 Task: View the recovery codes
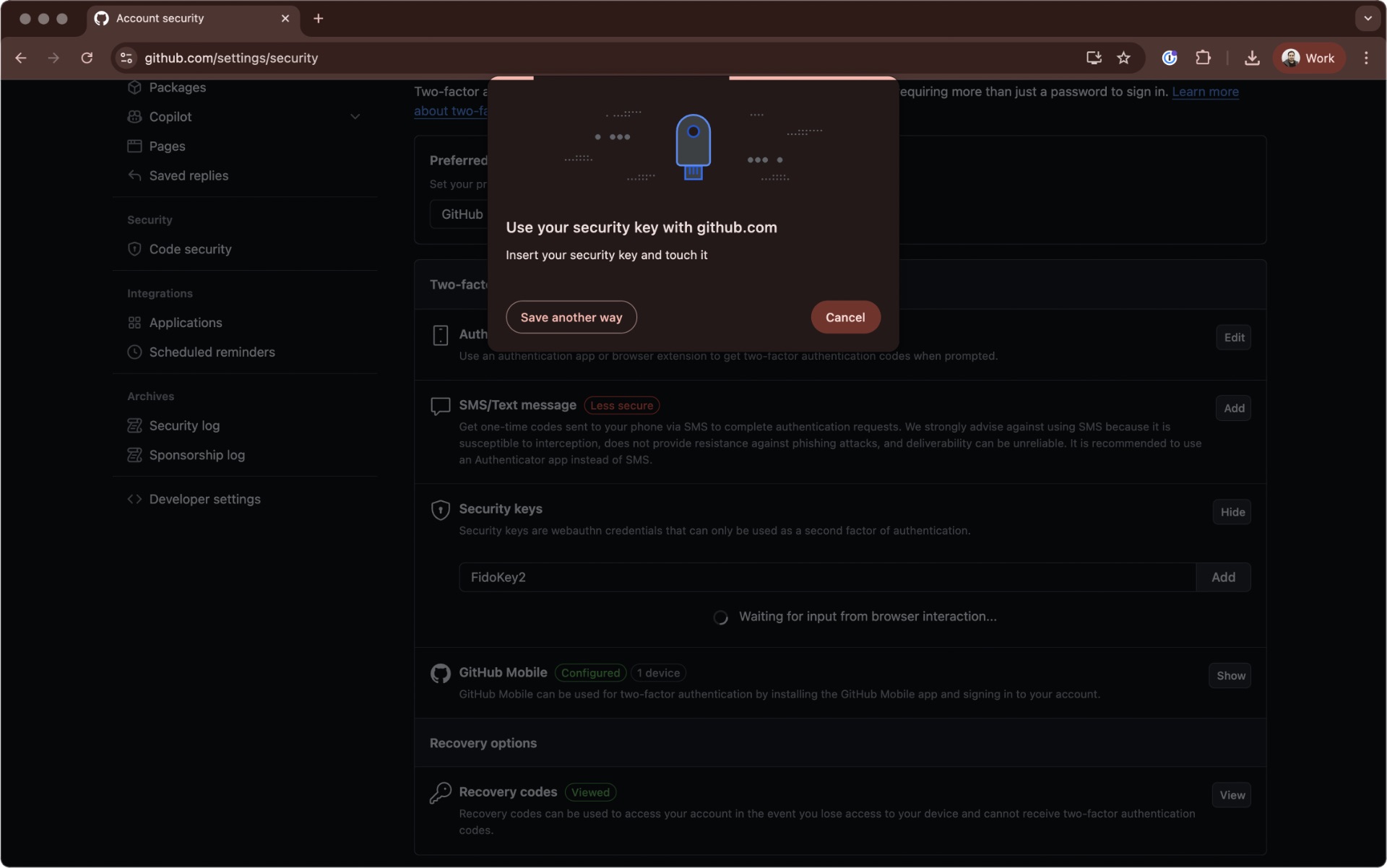click(x=1232, y=795)
